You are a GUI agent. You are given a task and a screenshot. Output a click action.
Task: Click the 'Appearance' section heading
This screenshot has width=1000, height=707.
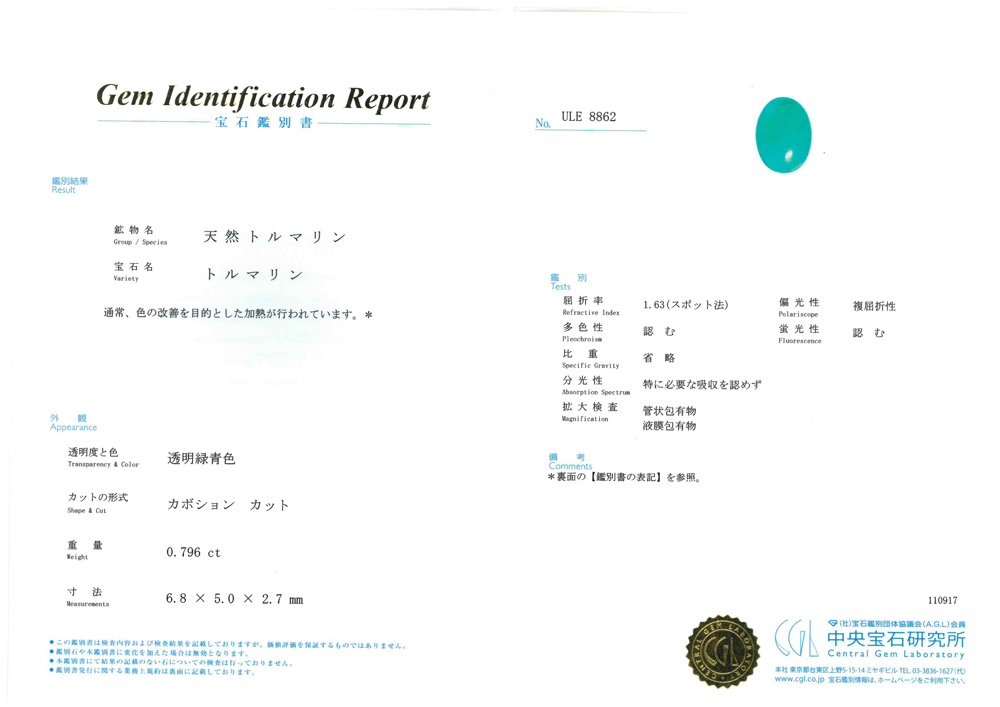73,428
